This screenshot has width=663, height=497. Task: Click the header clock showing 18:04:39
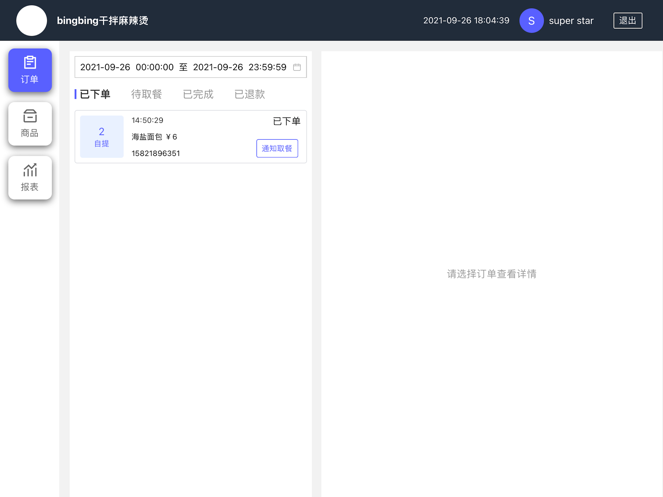point(466,20)
